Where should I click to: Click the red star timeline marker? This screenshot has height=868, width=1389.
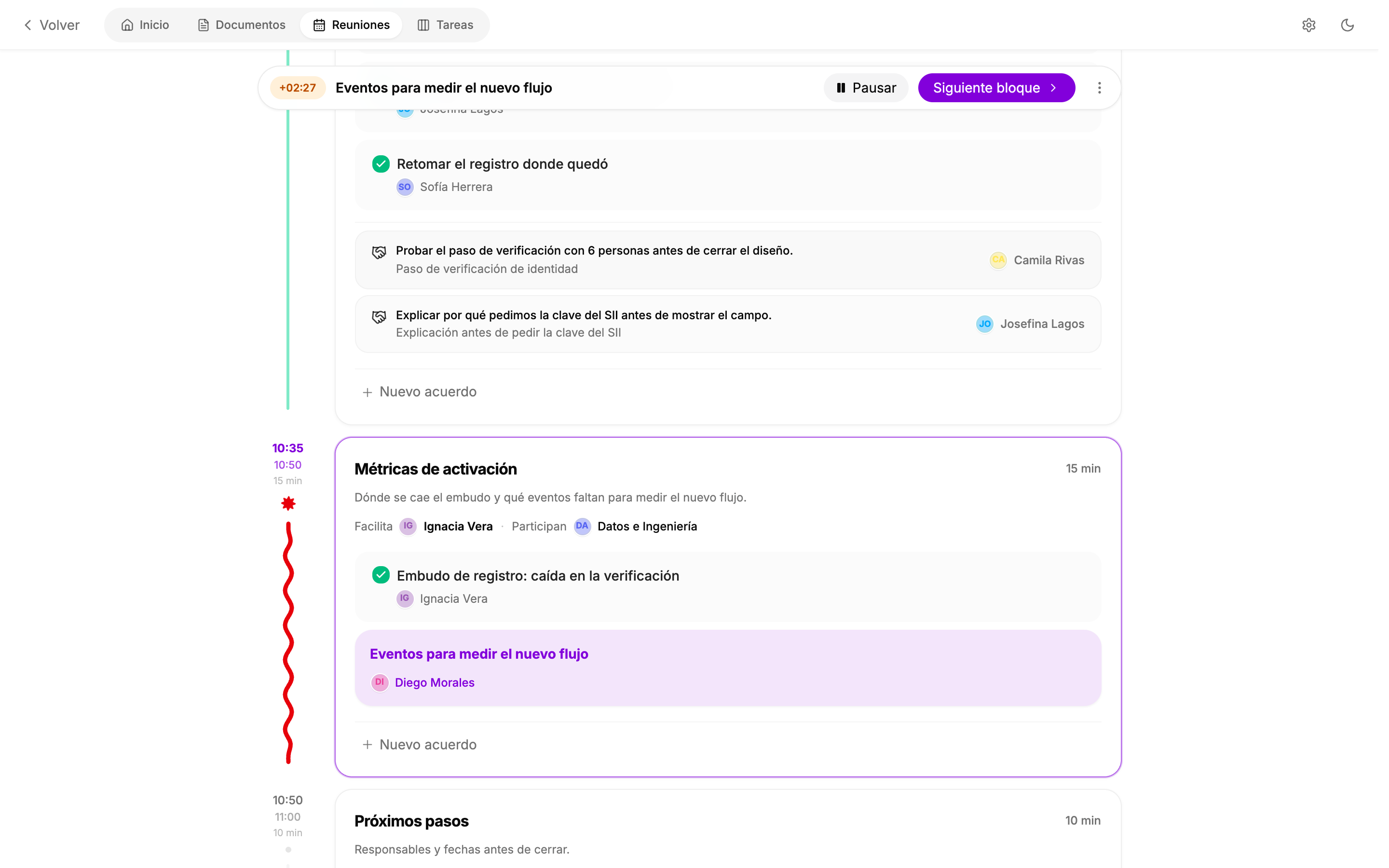(288, 503)
